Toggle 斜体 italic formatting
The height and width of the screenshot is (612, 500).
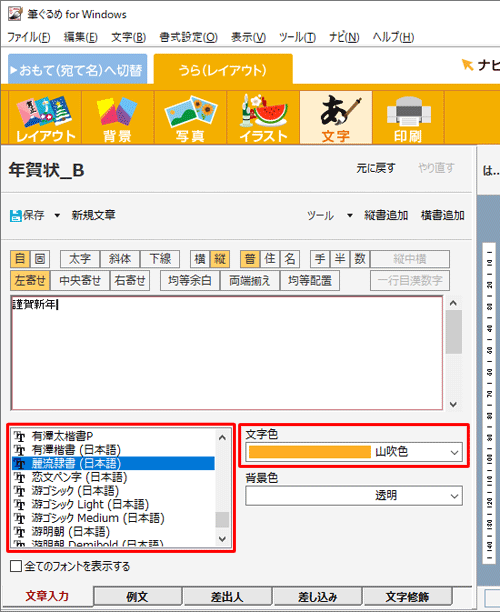point(120,259)
